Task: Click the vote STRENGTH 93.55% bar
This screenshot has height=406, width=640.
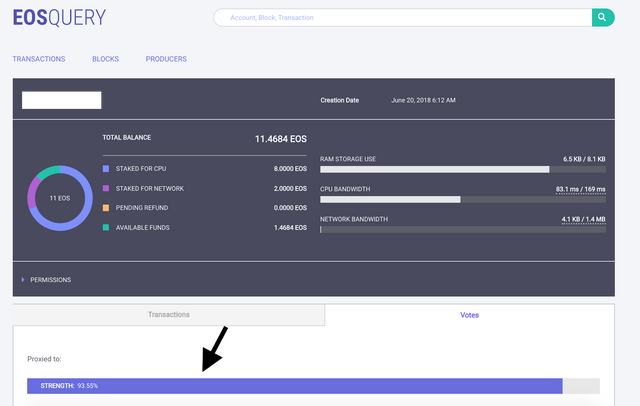Action: [313, 386]
